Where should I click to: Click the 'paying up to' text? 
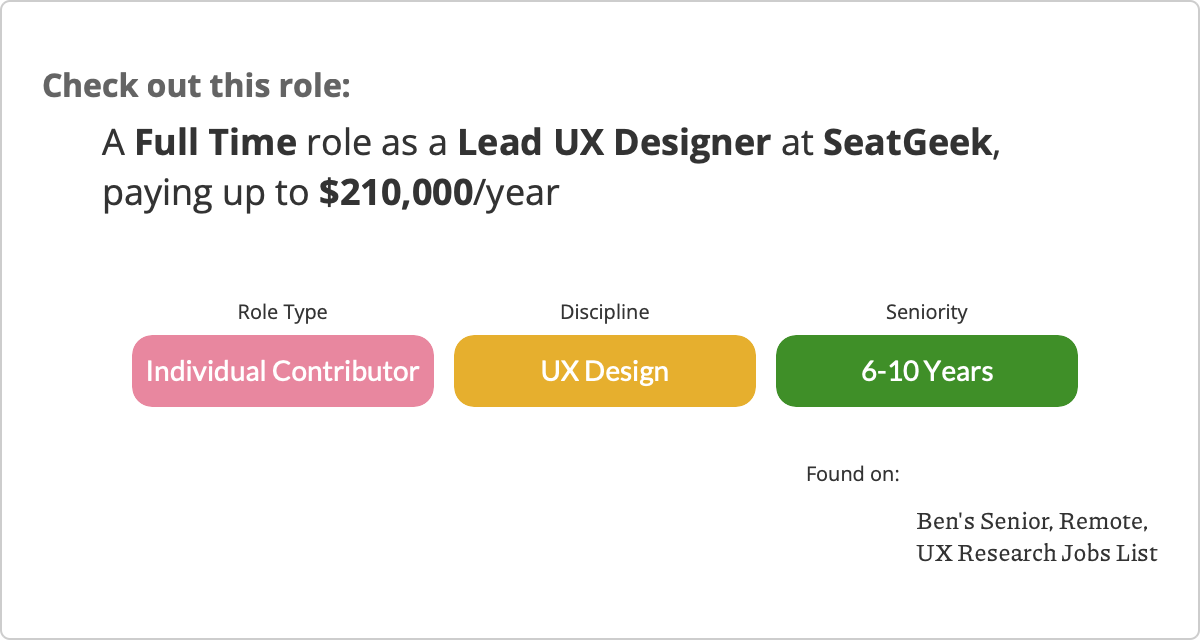(206, 193)
